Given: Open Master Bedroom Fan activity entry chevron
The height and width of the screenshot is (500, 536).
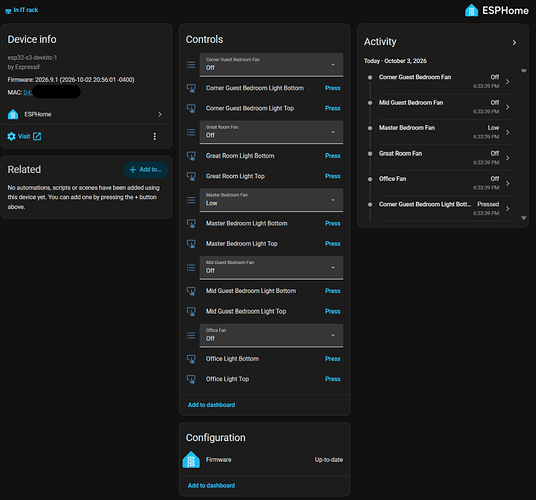Looking at the screenshot, I should (508, 132).
